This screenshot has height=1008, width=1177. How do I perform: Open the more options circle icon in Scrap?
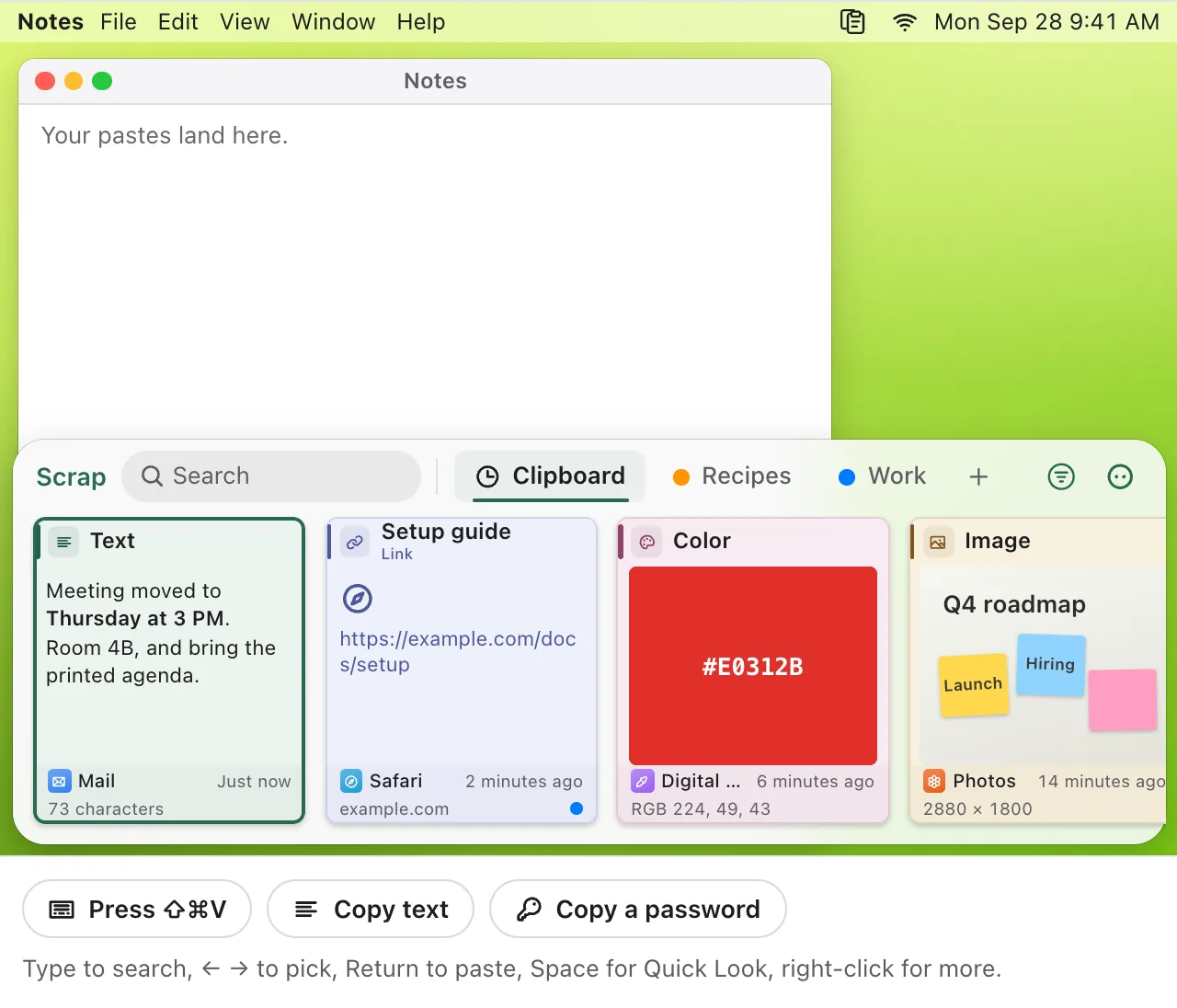pyautogui.click(x=1120, y=476)
